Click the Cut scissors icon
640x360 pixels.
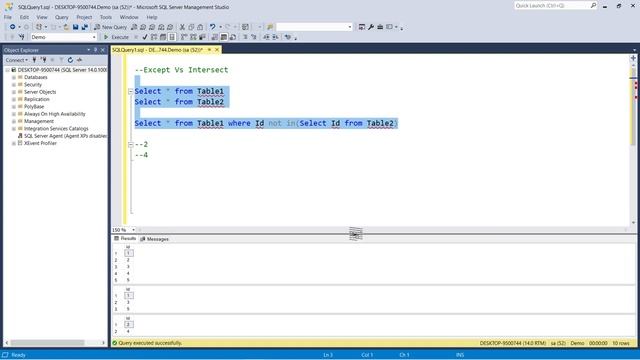tap(182, 27)
